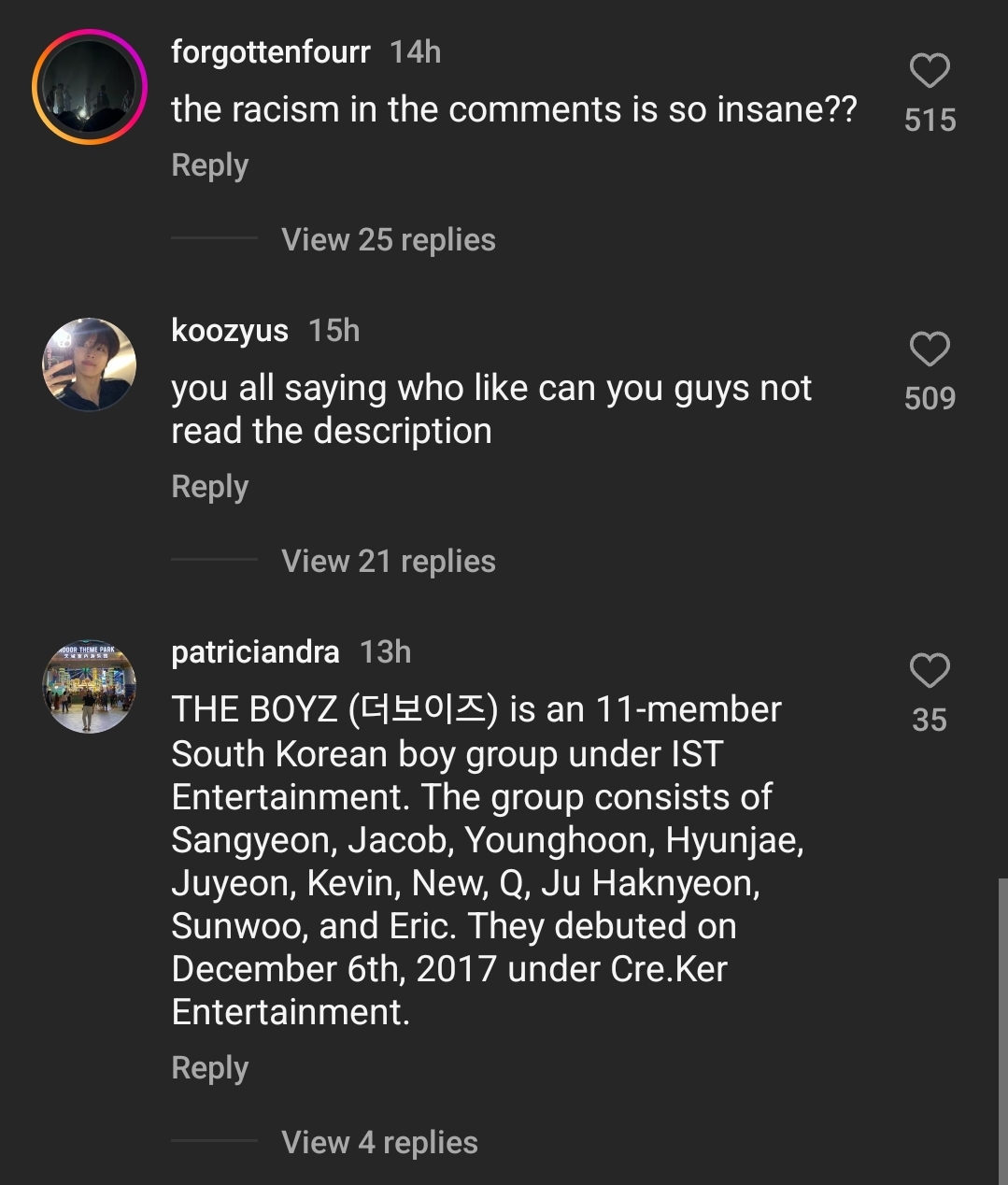Expand View 25 replies thread

click(x=388, y=239)
